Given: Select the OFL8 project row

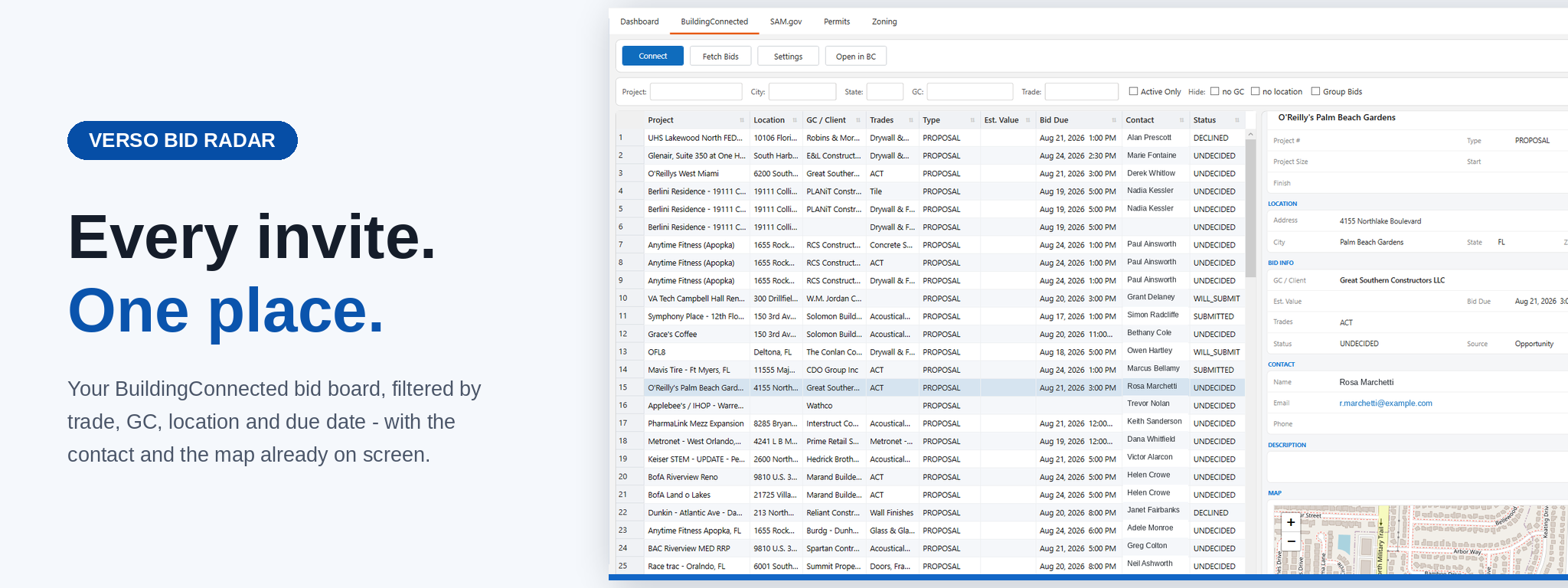Looking at the screenshot, I should point(931,352).
